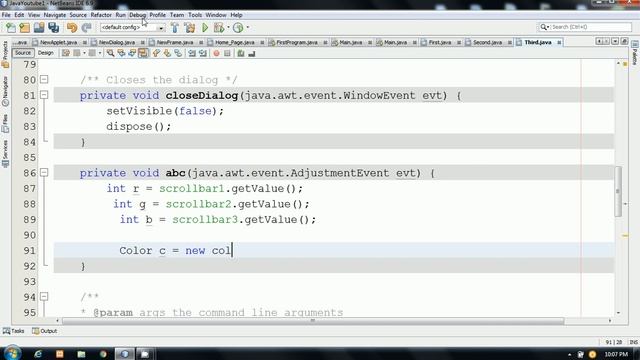Click the Debug Project icon
The image size is (640, 360).
219,27
